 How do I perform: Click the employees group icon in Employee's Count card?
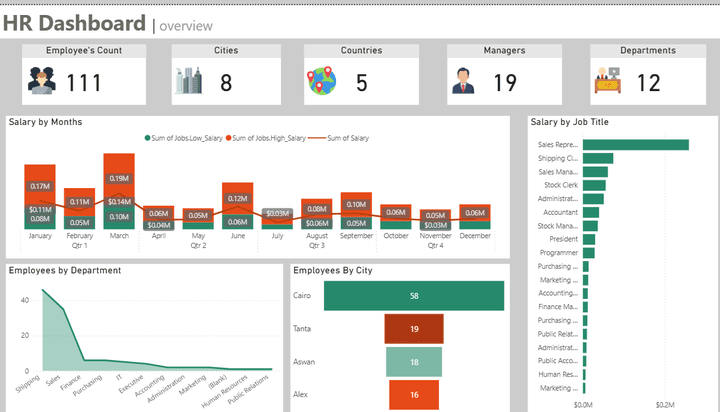[41, 81]
